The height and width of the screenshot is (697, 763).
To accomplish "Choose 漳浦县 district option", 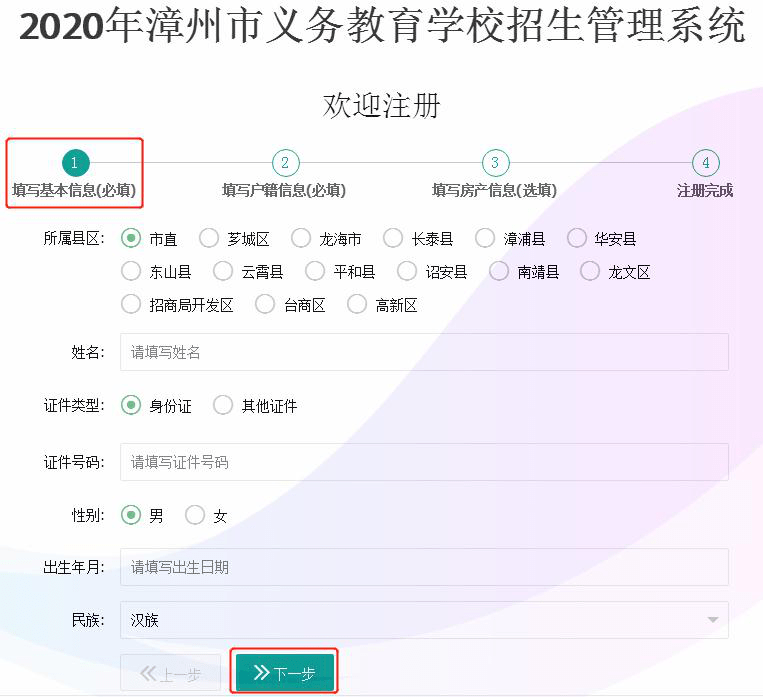I will click(x=485, y=238).
